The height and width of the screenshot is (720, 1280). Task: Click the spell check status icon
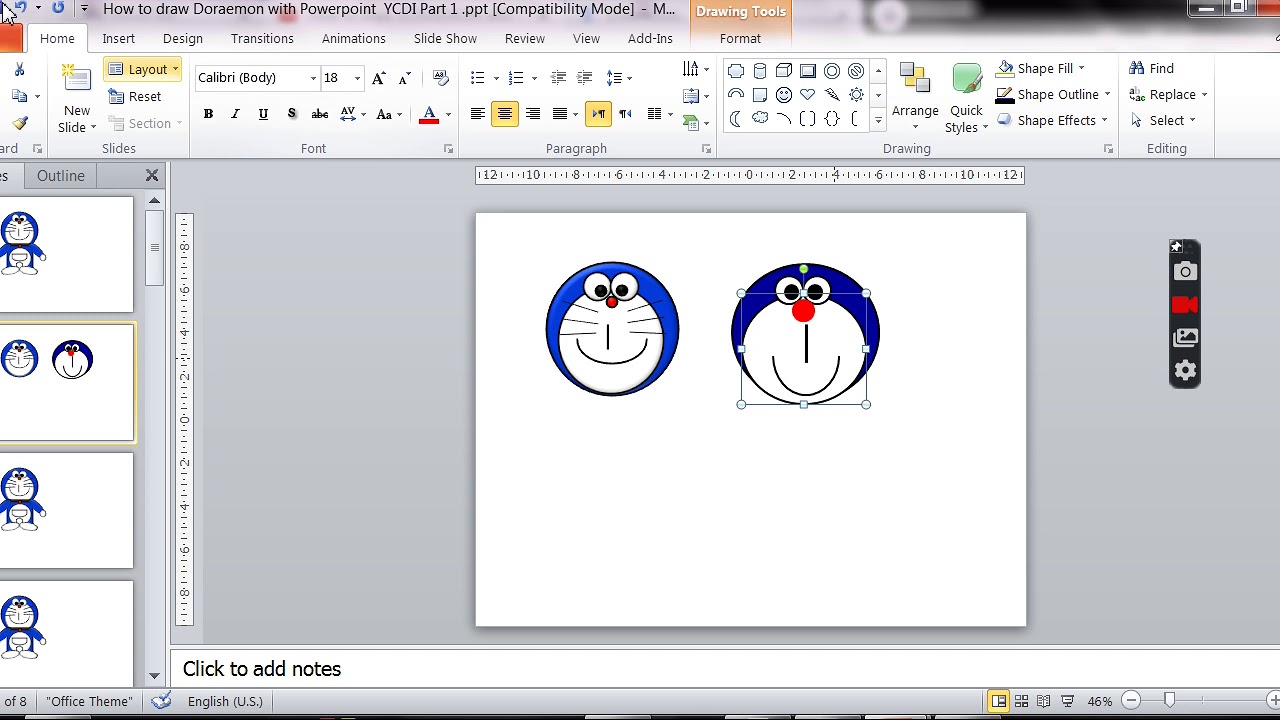pyautogui.click(x=161, y=701)
